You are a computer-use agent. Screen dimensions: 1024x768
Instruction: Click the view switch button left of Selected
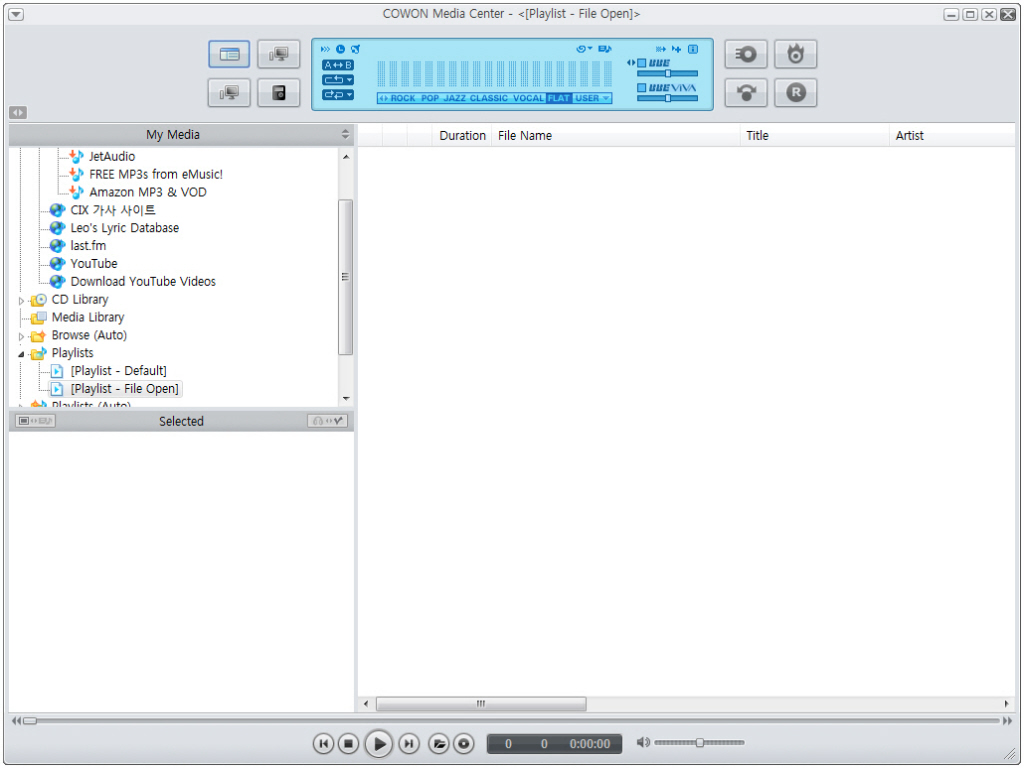35,421
